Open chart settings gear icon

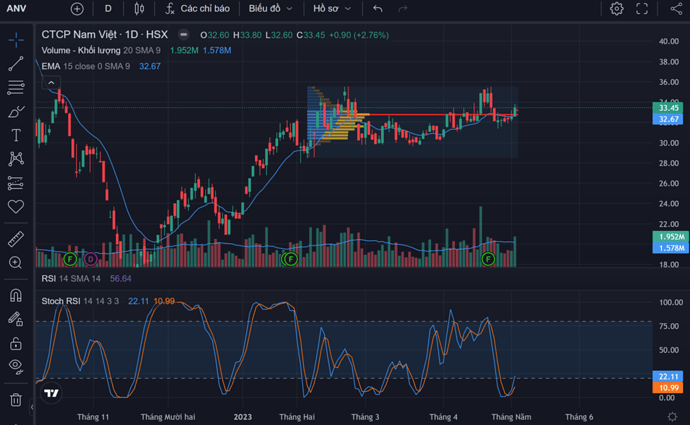[617, 8]
